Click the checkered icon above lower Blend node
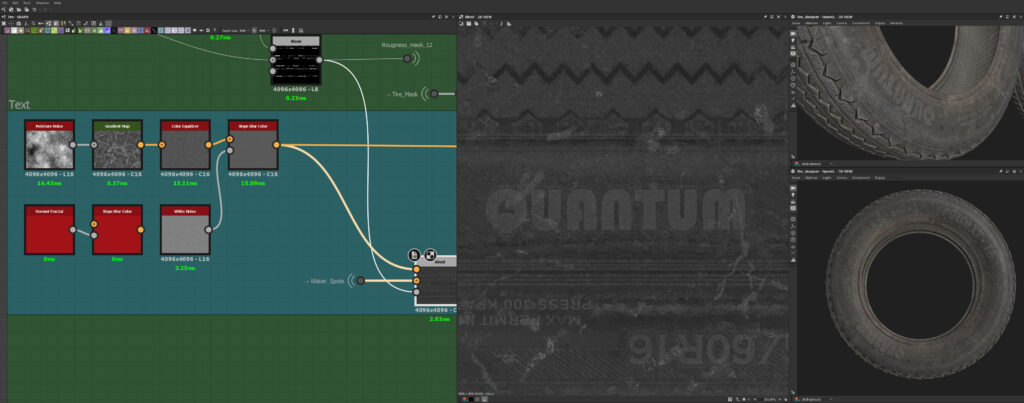Screen dimensions: 1024x403 [x=430, y=255]
